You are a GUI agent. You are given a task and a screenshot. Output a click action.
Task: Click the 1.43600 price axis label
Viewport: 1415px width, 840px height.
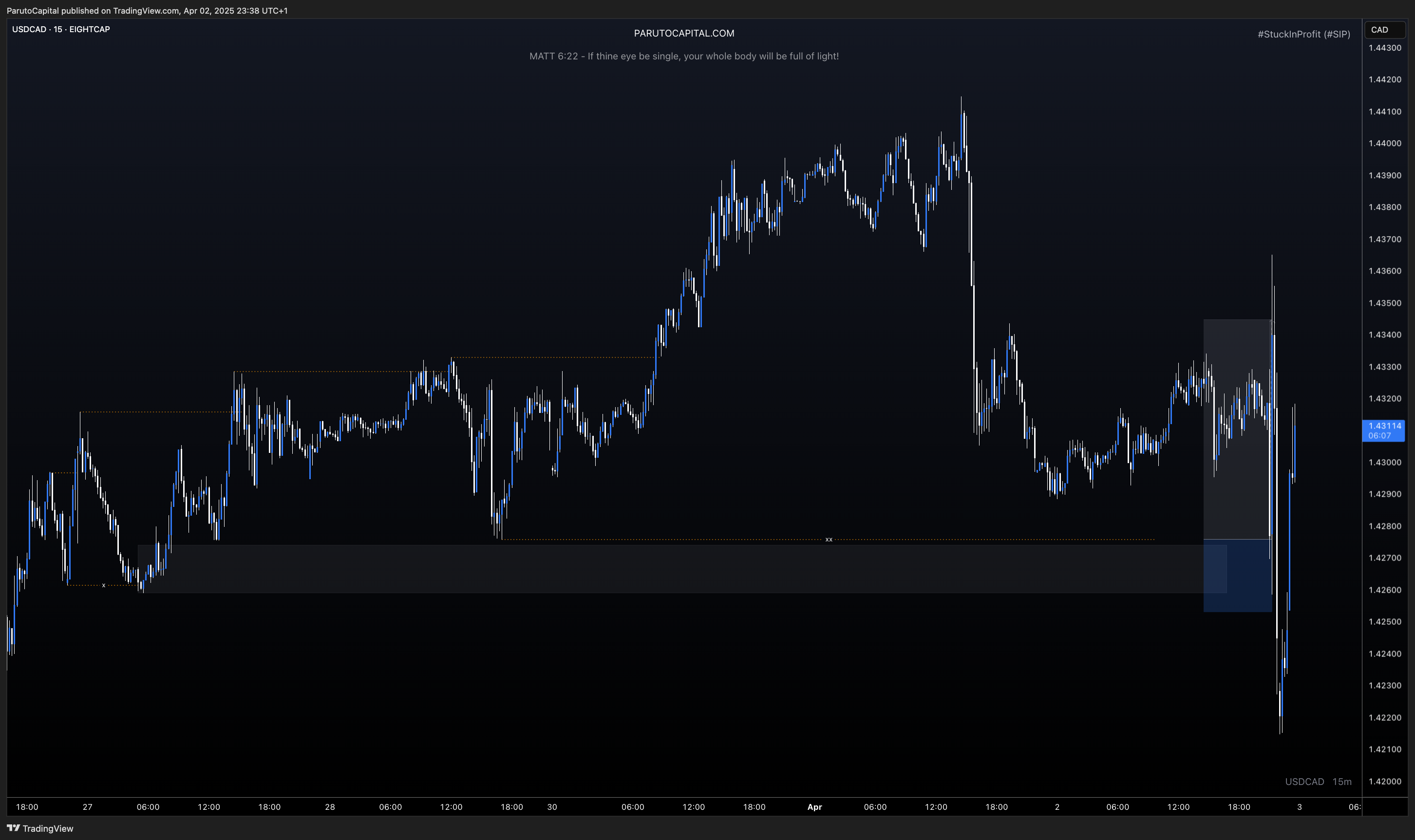1384,271
